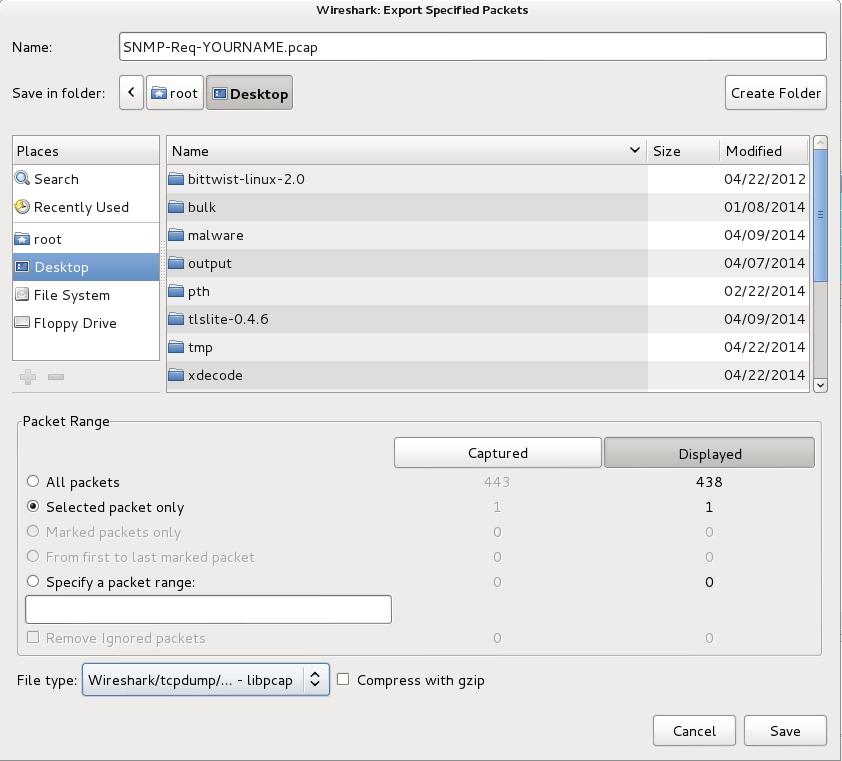Select Floppy Drive in Places
The image size is (842, 761).
coord(75,323)
